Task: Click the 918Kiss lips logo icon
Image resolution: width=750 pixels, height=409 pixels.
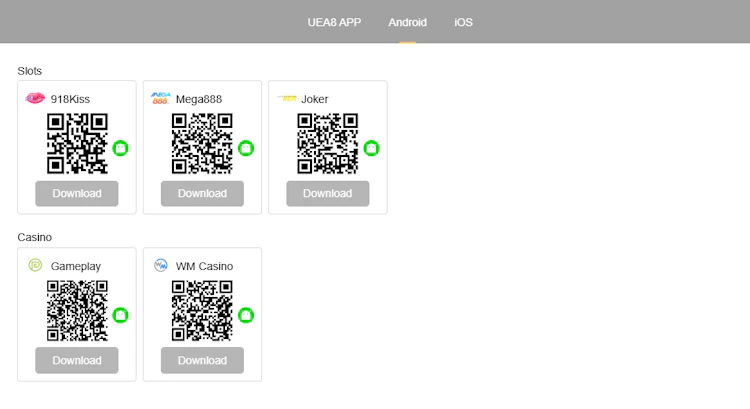Action: pyautogui.click(x=35, y=98)
